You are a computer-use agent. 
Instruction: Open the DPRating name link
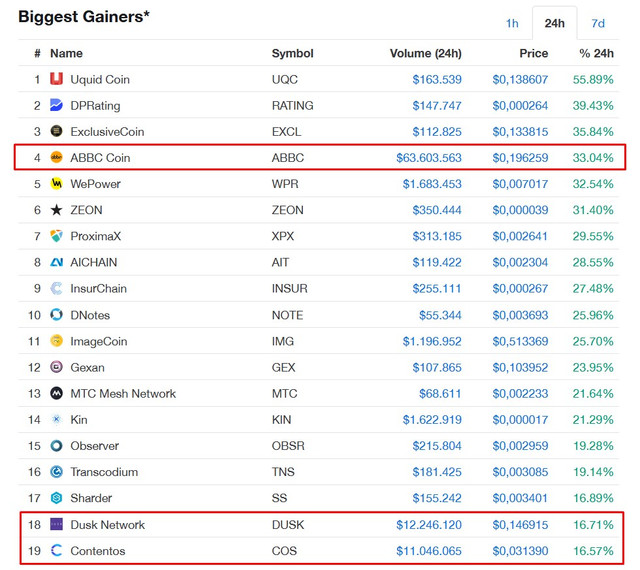click(95, 105)
